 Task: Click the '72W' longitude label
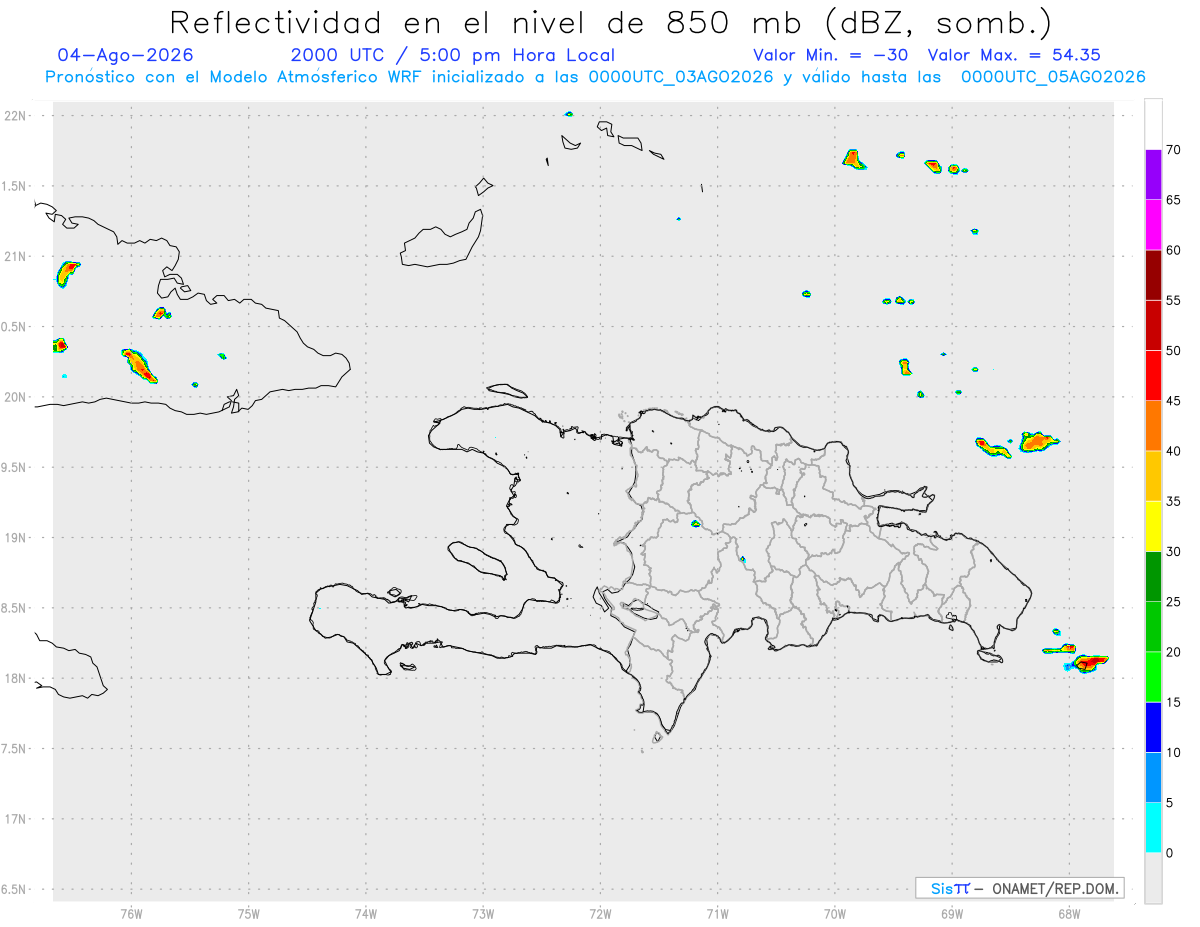pos(600,913)
